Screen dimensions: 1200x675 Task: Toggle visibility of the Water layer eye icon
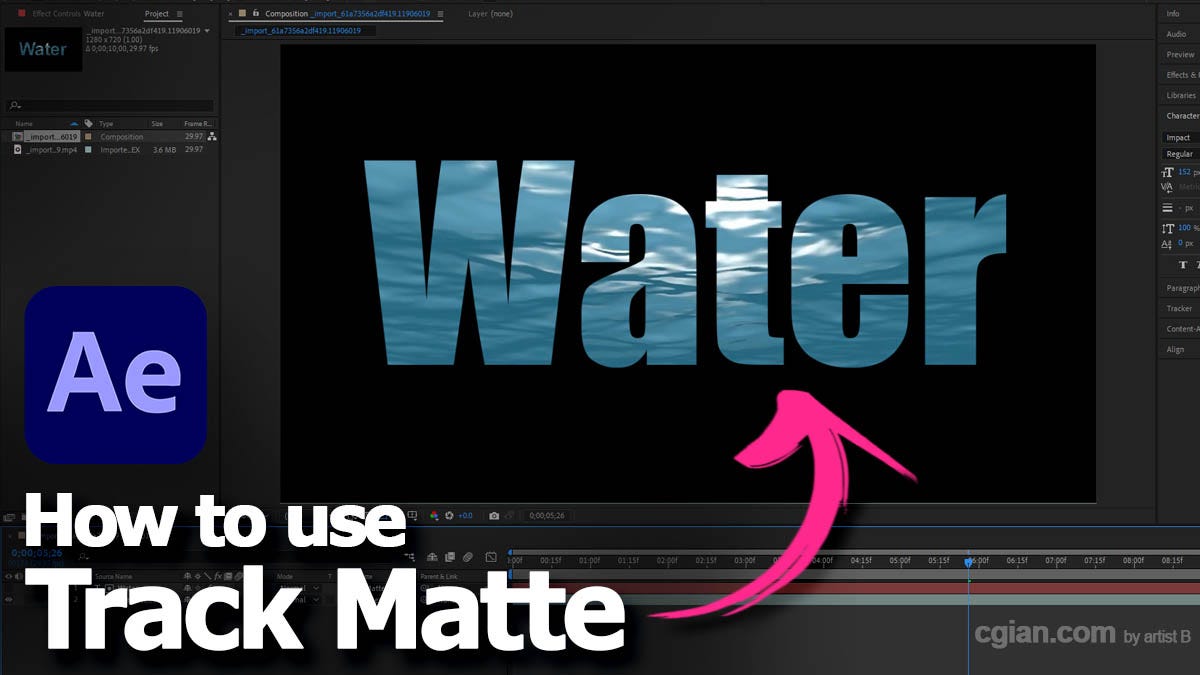tap(9, 586)
